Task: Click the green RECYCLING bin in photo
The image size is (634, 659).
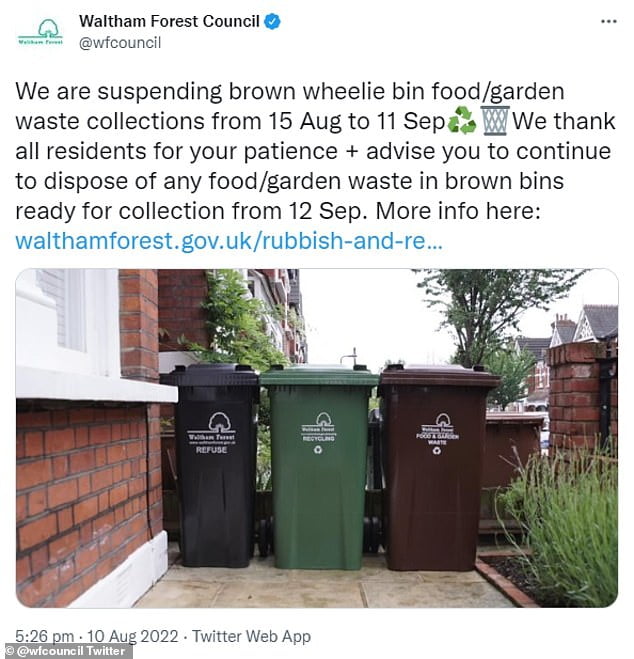Action: [x=318, y=467]
